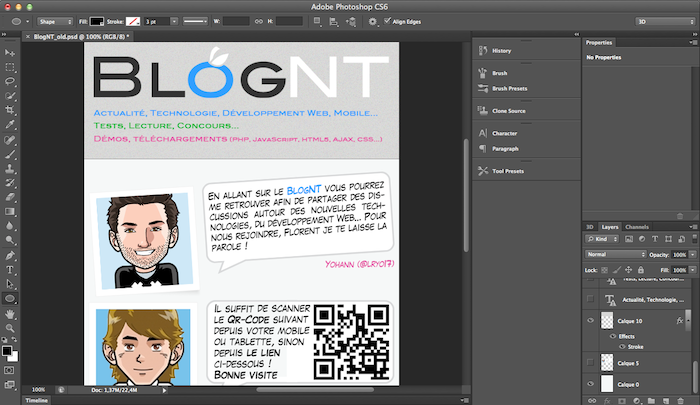Switch to the 3D panel tab
The height and width of the screenshot is (405, 700).
[589, 227]
